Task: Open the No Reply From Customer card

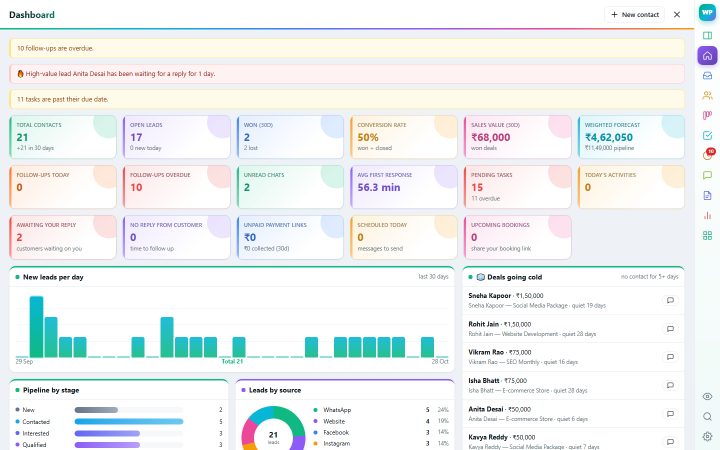Action: click(x=177, y=237)
